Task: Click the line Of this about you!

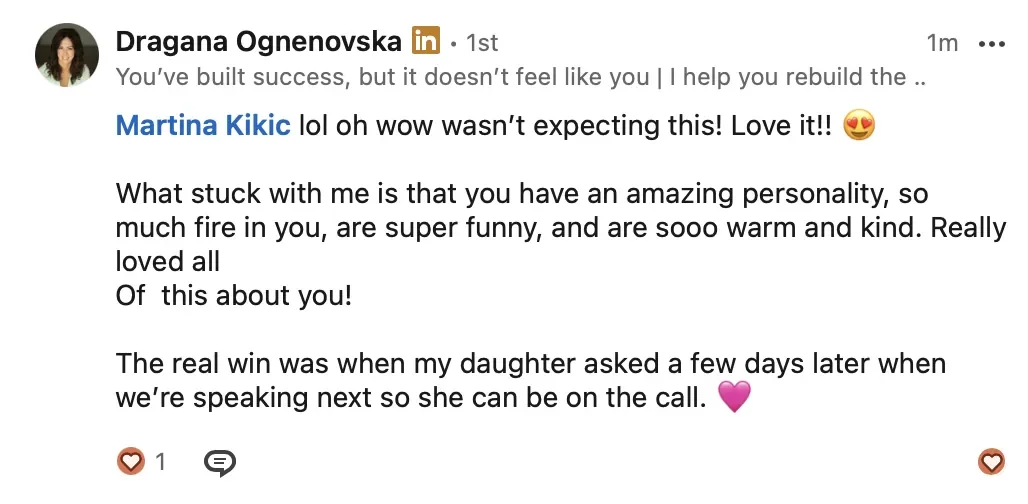Action: tap(234, 296)
